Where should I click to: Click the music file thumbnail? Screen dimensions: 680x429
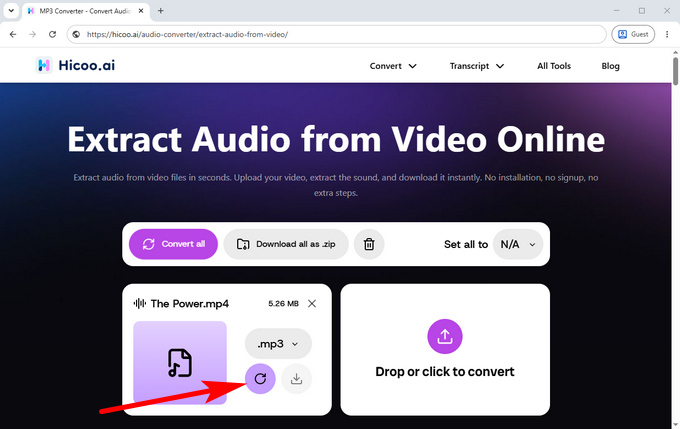point(180,363)
